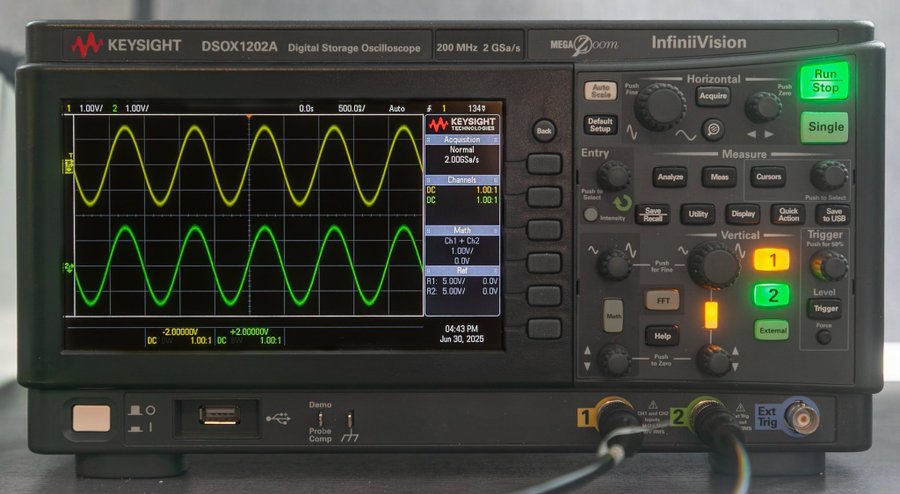Push the large Horizontal scale knob

[661, 107]
